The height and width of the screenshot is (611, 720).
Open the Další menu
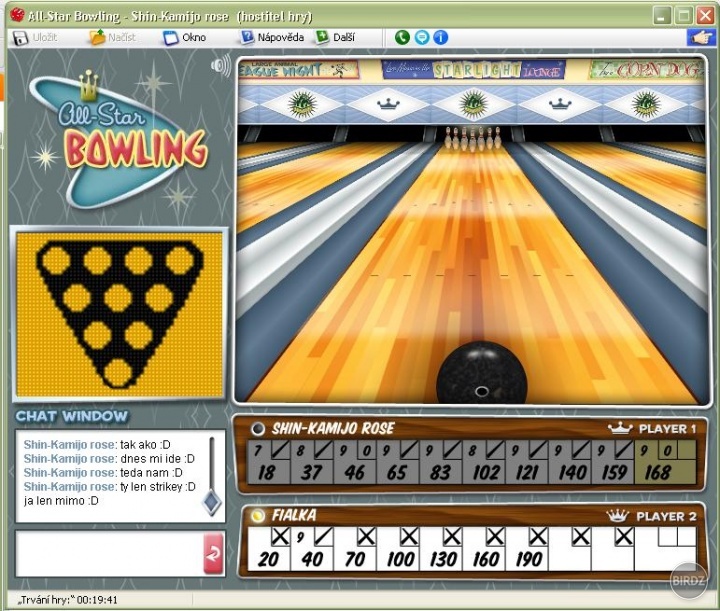(335, 37)
